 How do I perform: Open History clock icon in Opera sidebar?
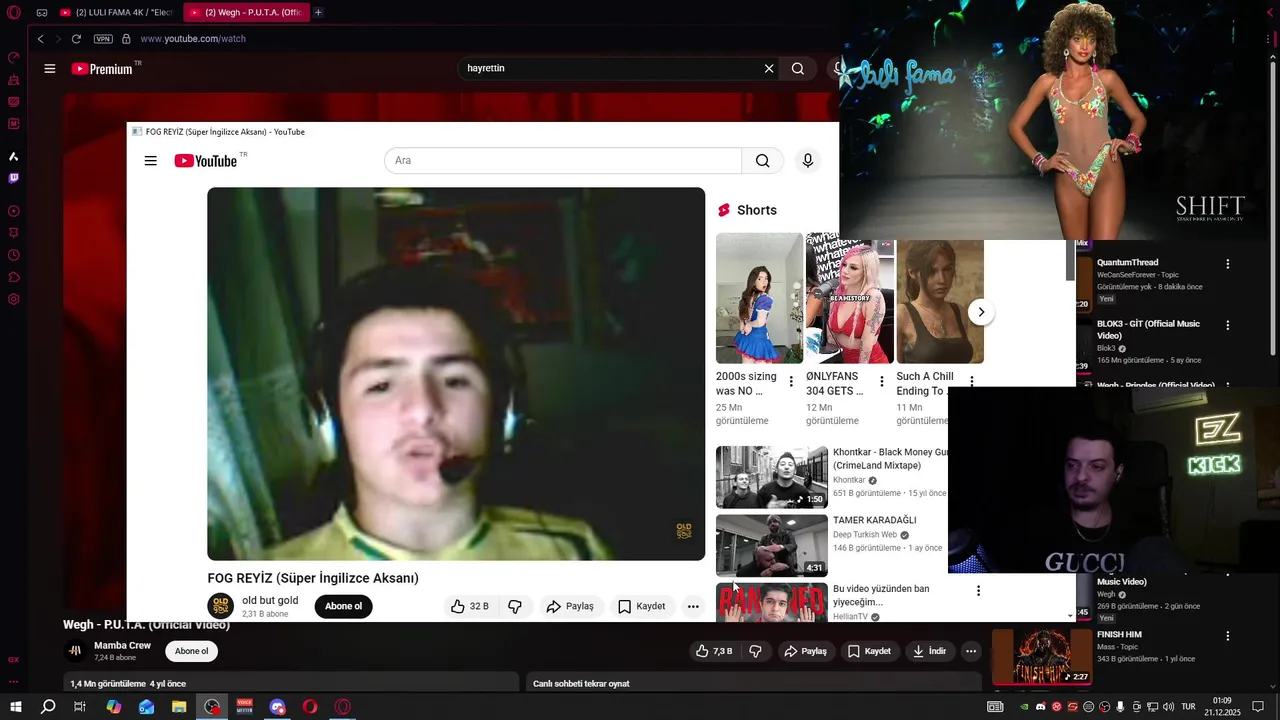[14, 255]
